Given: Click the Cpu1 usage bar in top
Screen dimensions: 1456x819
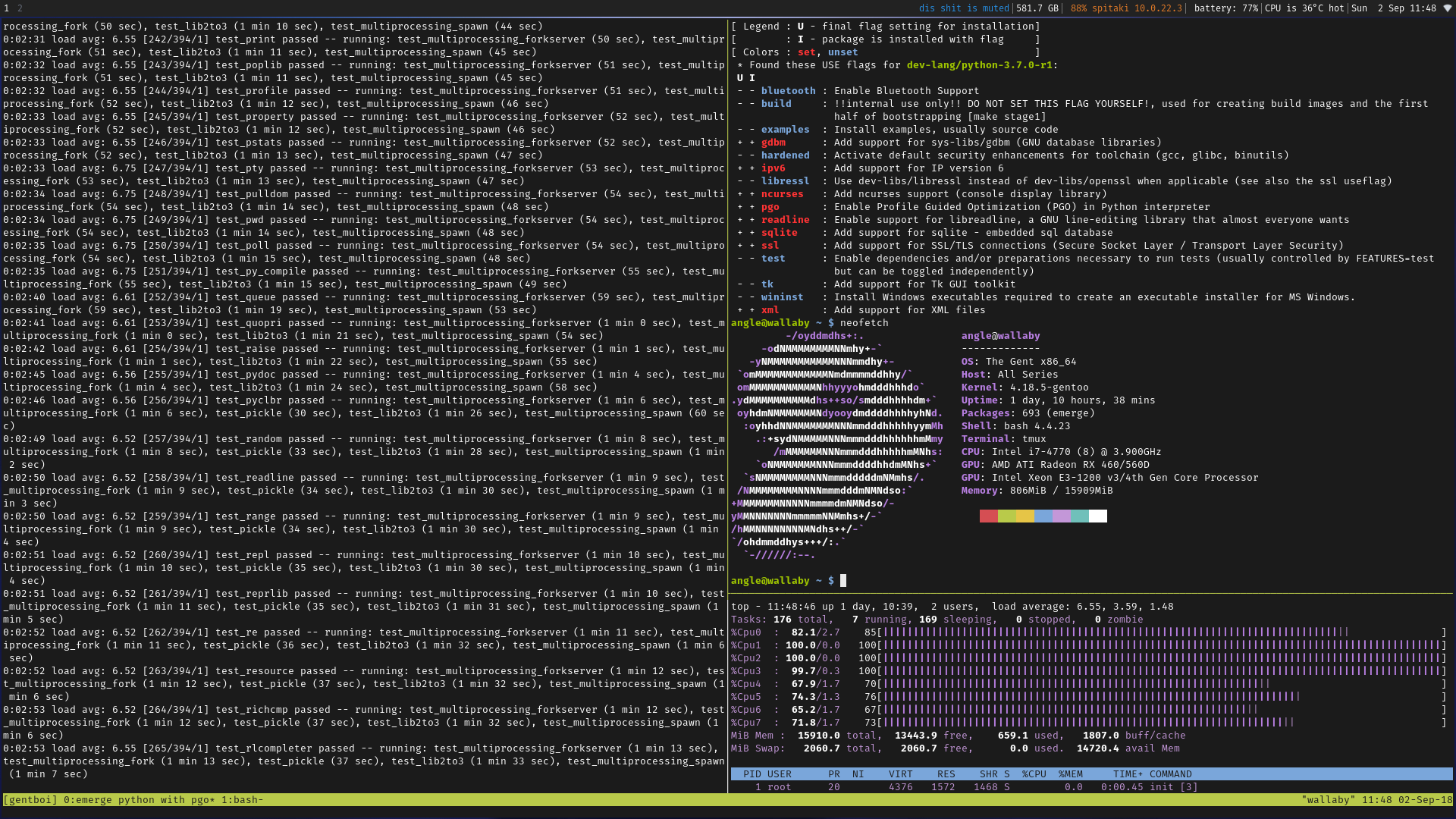Looking at the screenshot, I should pos(1161,645).
